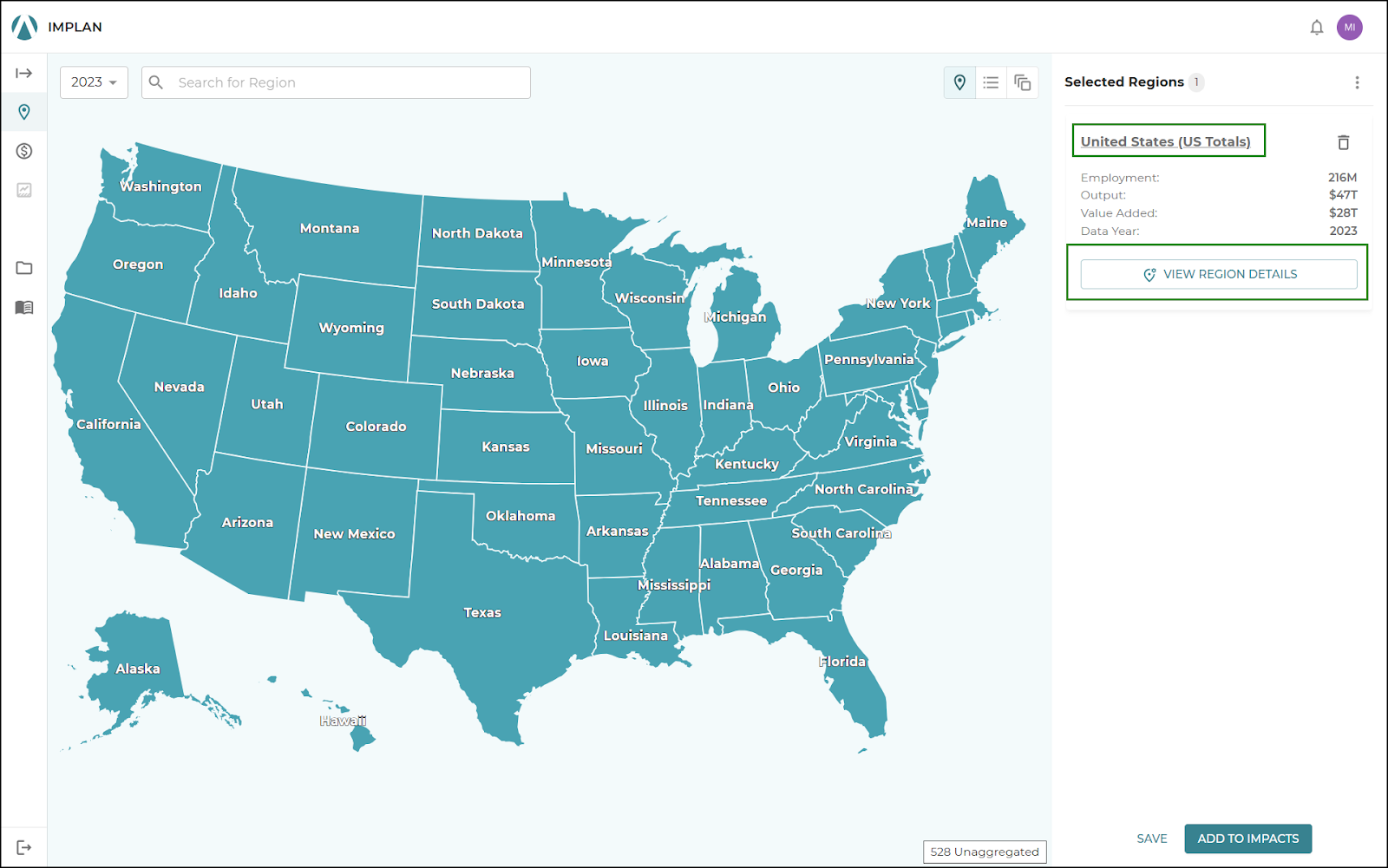Open the MI user avatar menu
The image size is (1388, 868).
1349,28
